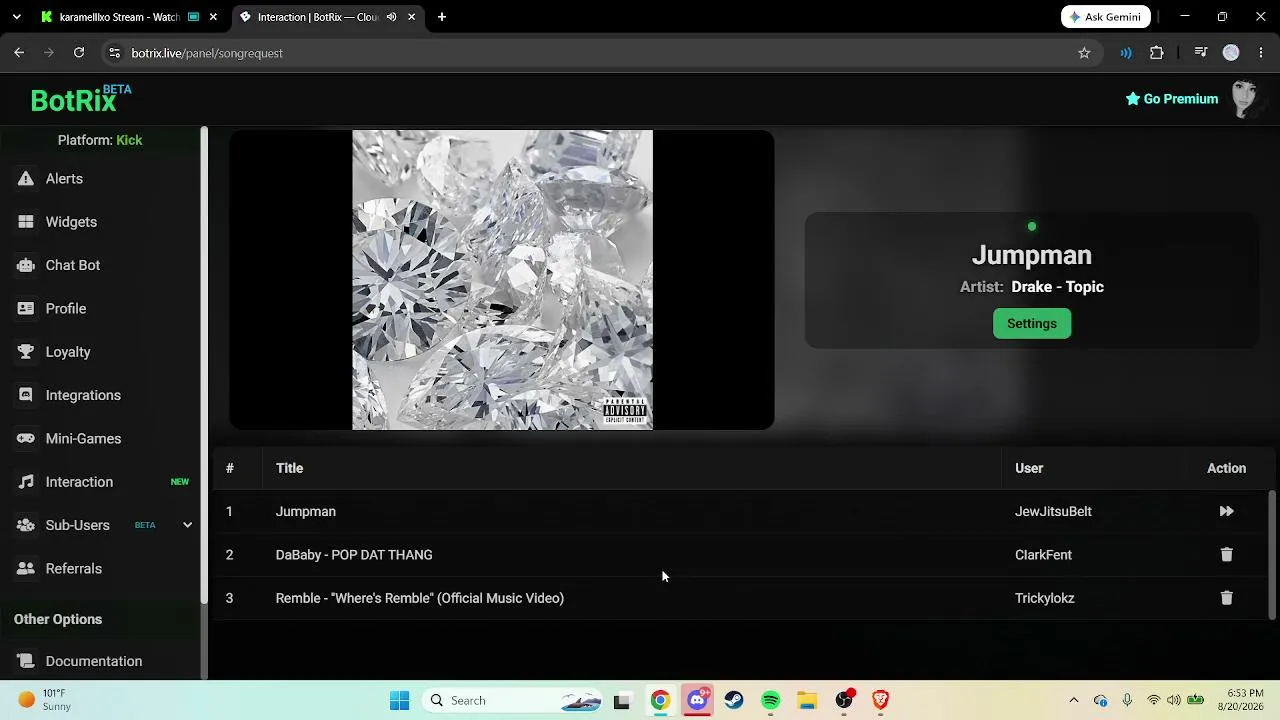Open the weather widget showing 101°F
This screenshot has width=1280, height=720.
click(45, 700)
